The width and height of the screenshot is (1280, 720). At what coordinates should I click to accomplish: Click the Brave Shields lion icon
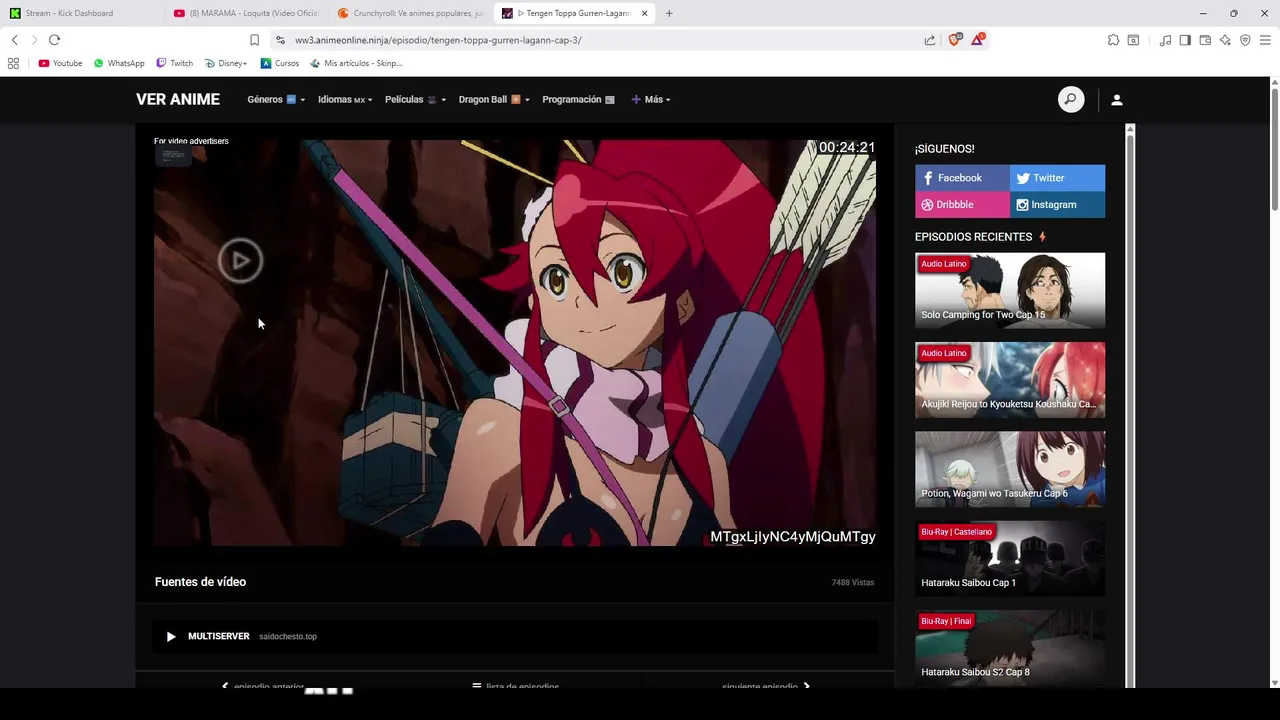(x=954, y=39)
